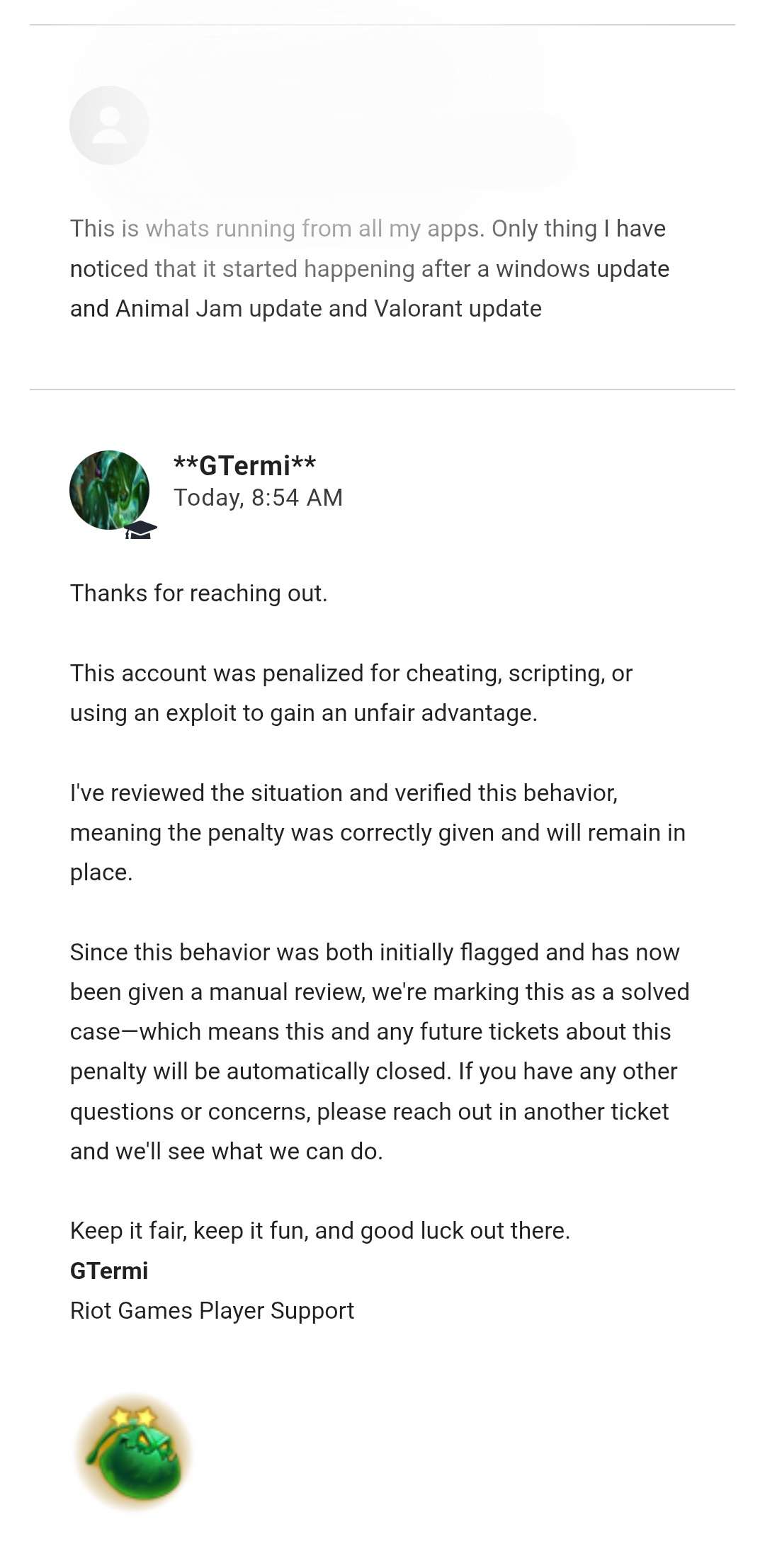Click the "I've reviewed the situation" line
765x1568 pixels.
pyautogui.click(x=344, y=793)
